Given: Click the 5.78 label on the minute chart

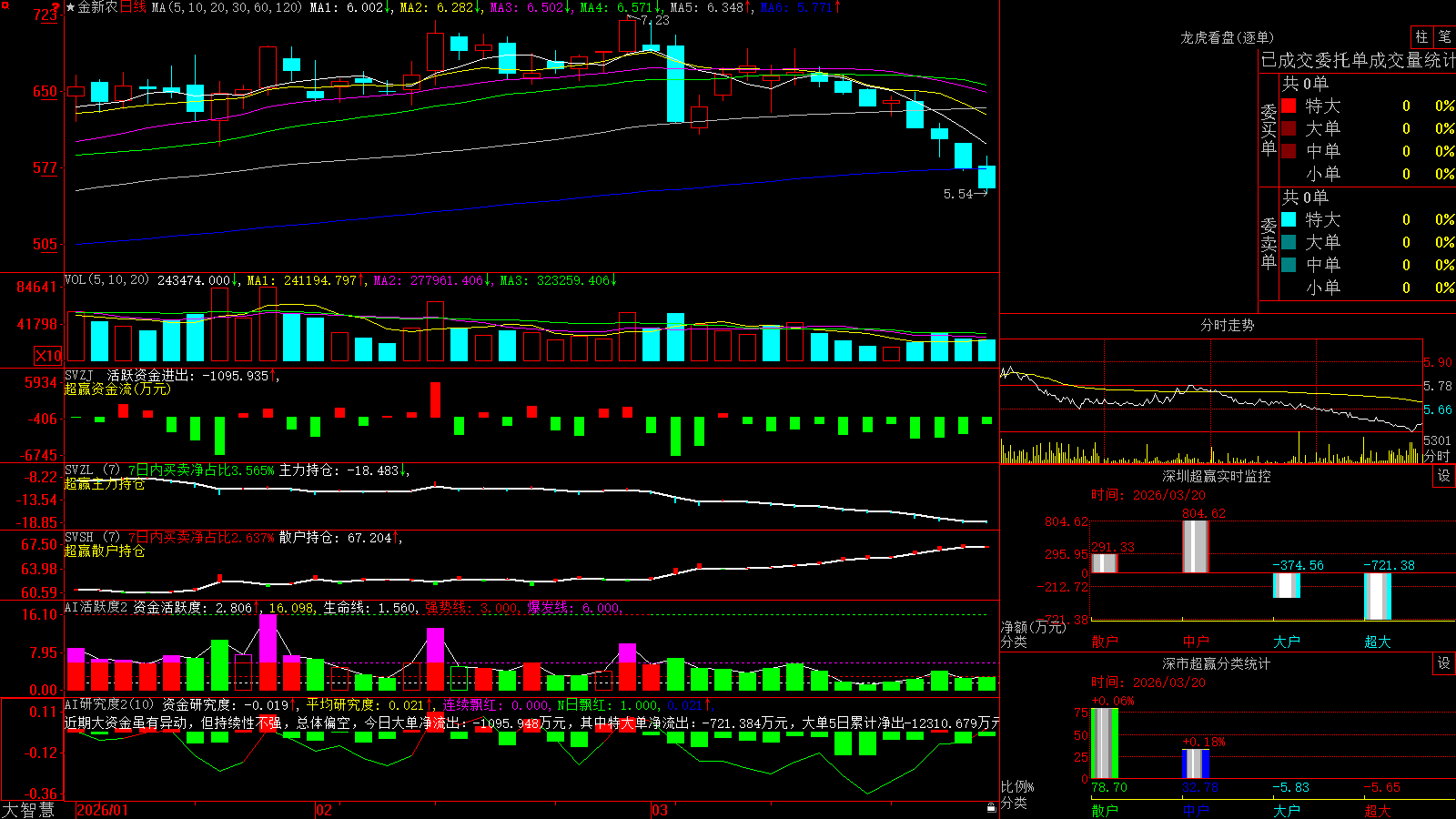Looking at the screenshot, I should click(1438, 386).
